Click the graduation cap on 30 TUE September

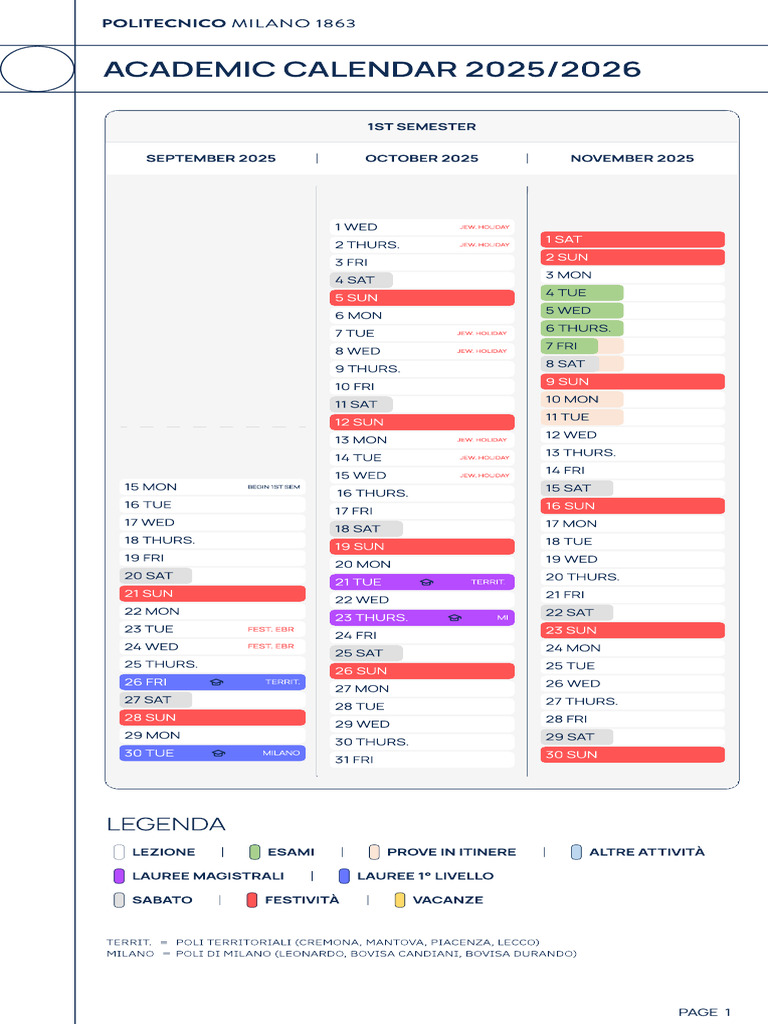(218, 753)
